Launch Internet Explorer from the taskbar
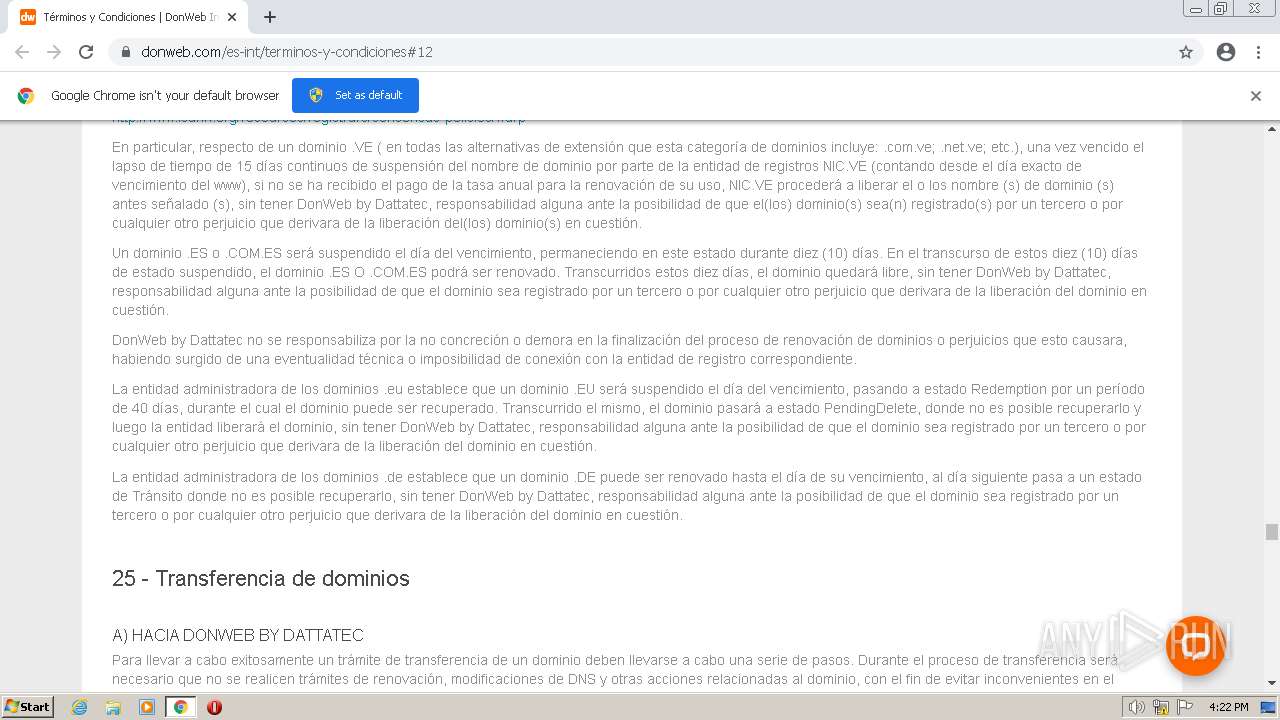 [x=80, y=707]
